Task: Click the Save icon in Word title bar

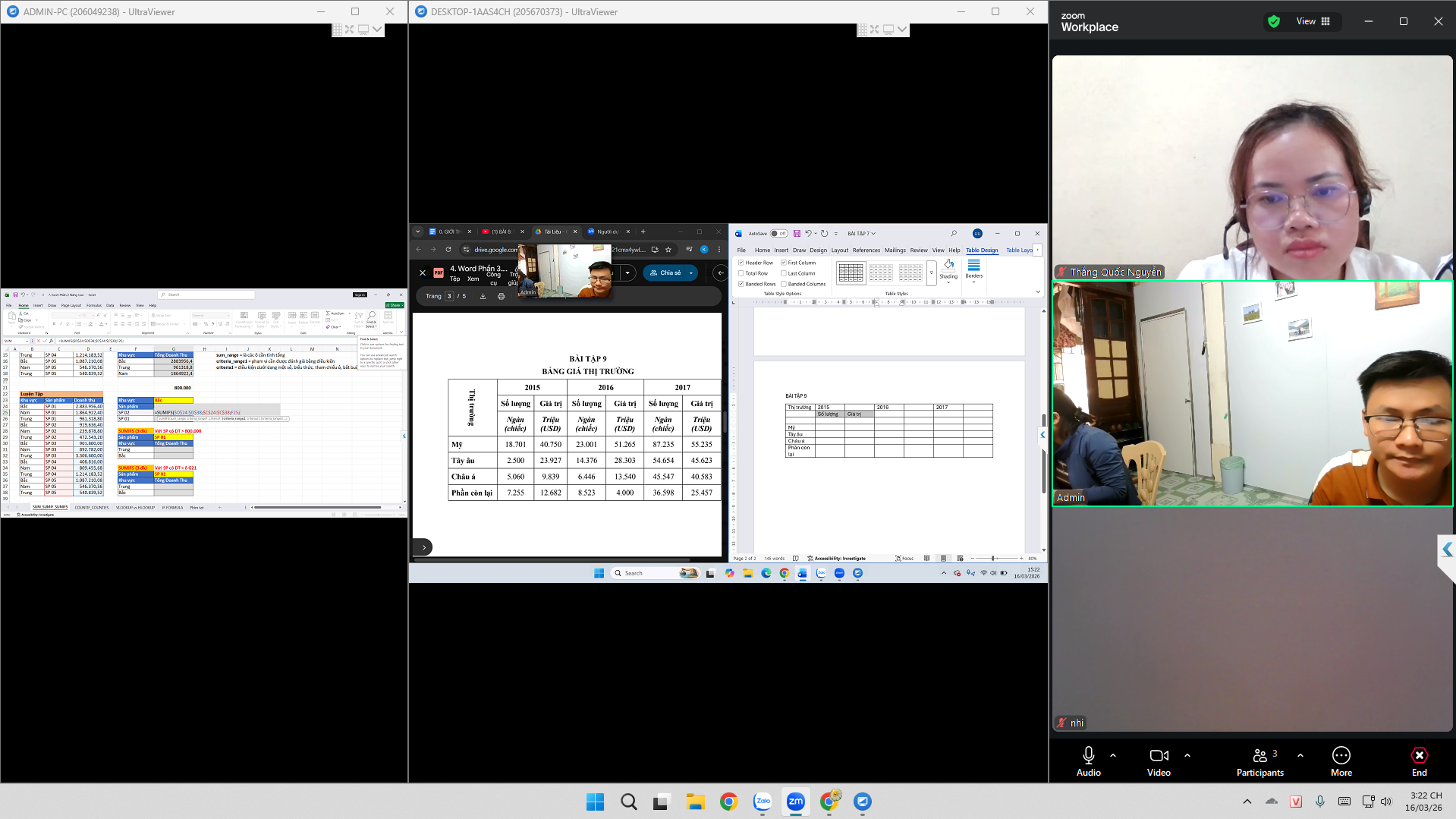Action: click(797, 234)
